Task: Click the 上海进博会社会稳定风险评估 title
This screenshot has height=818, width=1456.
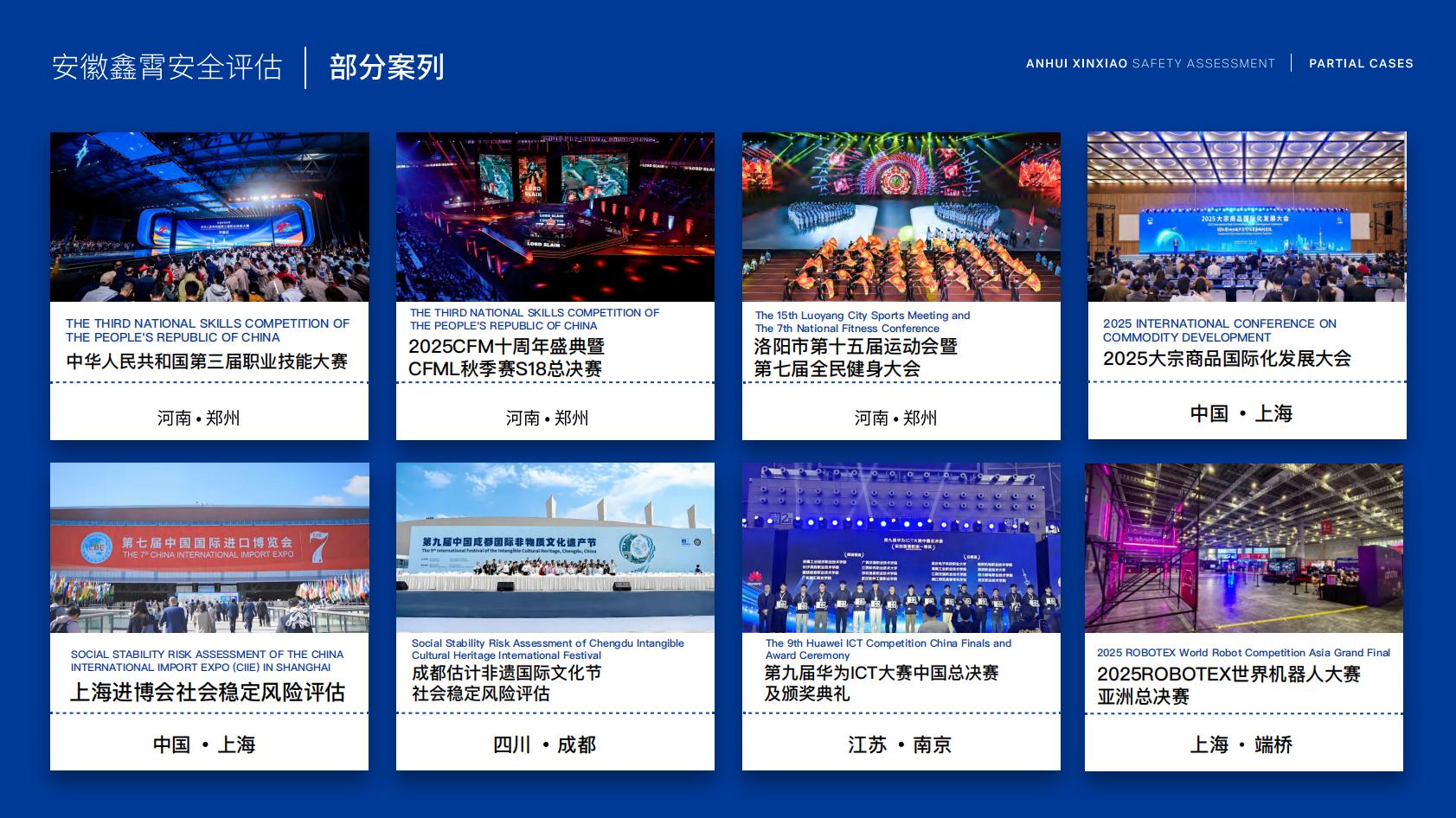Action: pyautogui.click(x=208, y=693)
